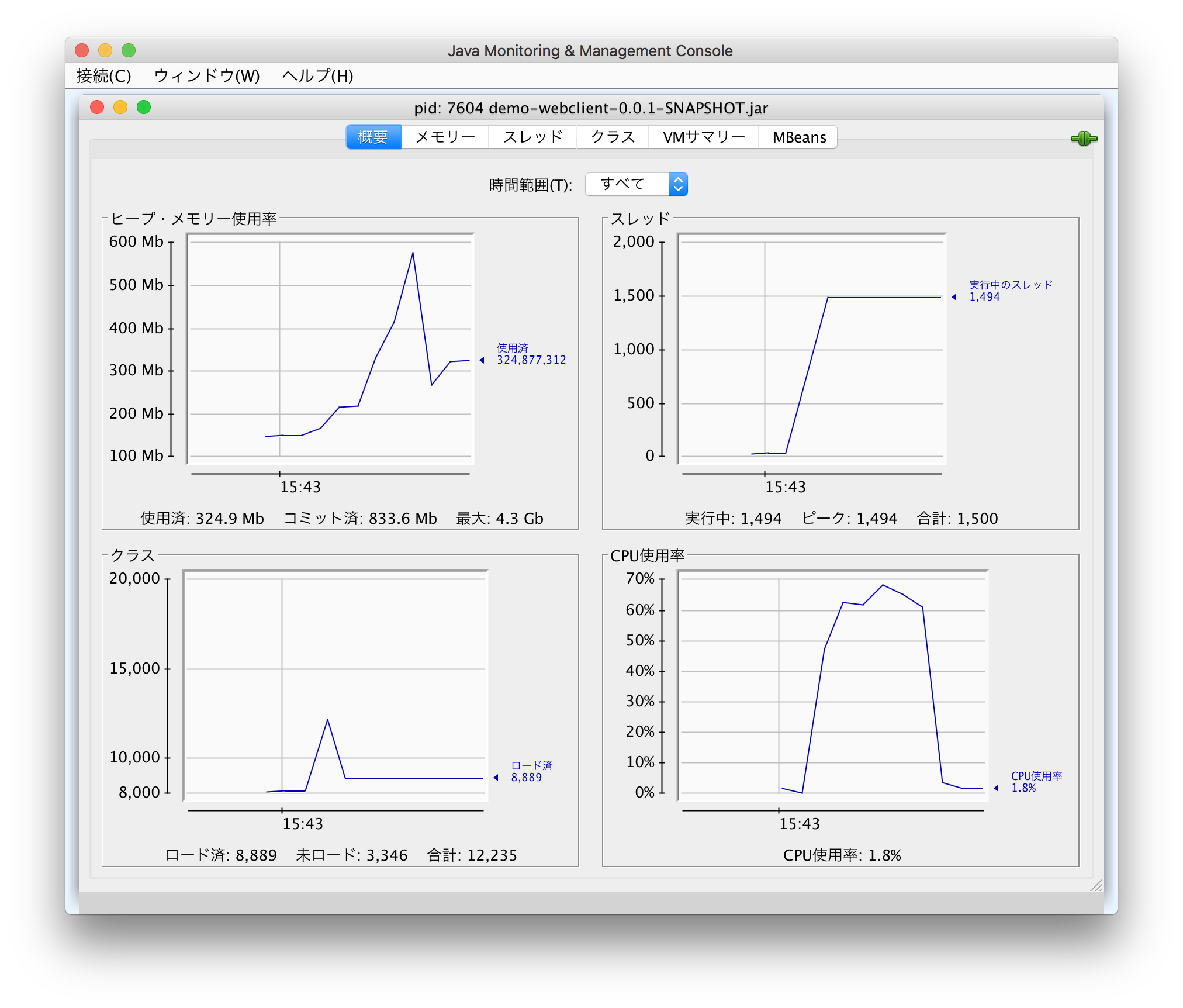Open the スレッド tab
The height and width of the screenshot is (1008, 1183).
pos(532,136)
